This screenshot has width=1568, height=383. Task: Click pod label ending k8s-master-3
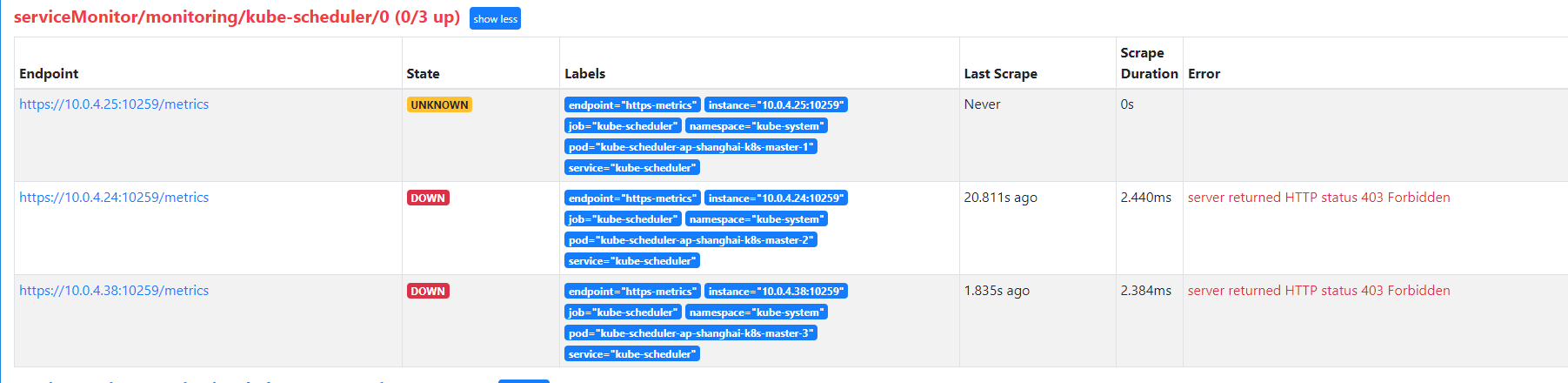691,333
